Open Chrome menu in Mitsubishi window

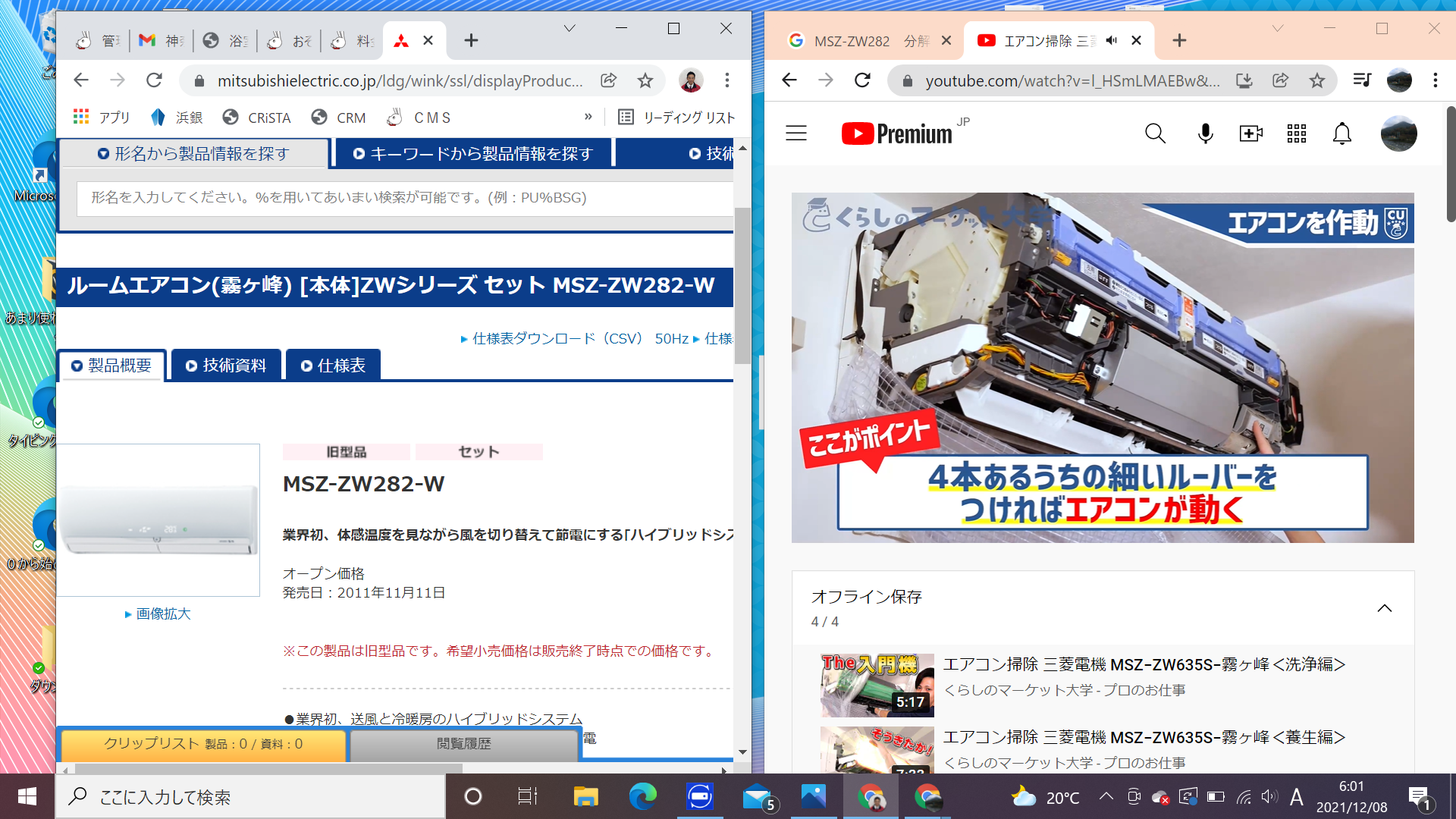coord(727,80)
